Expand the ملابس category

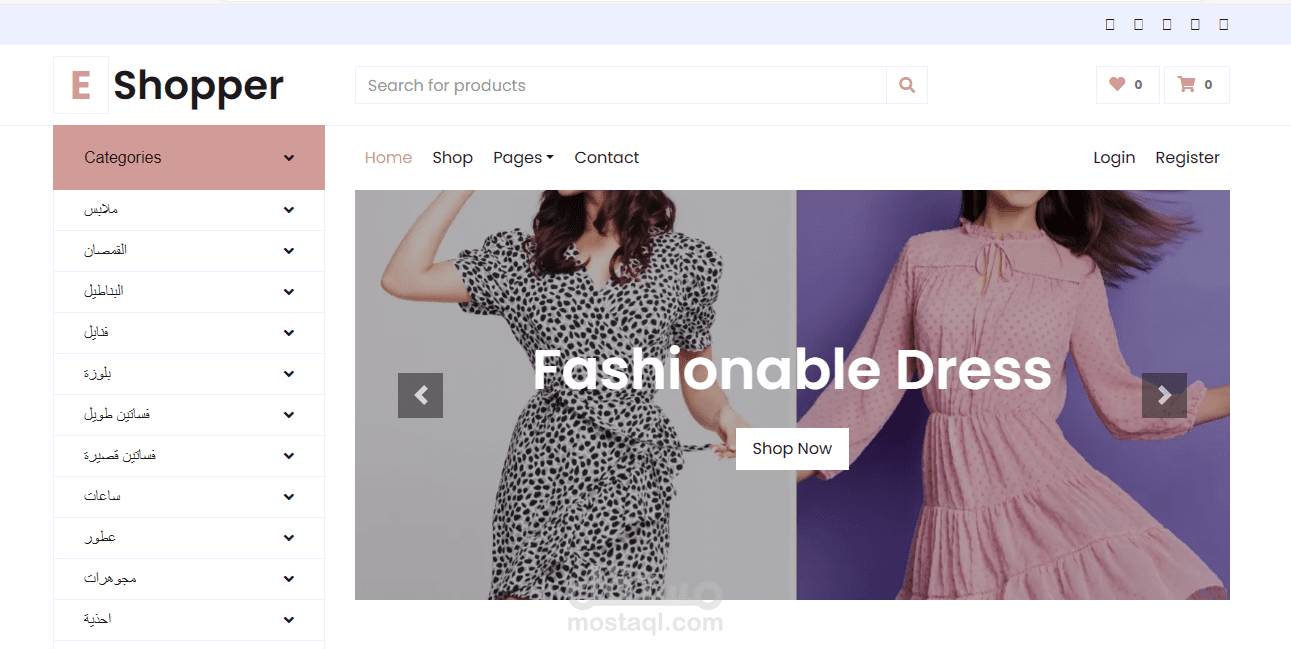point(289,210)
